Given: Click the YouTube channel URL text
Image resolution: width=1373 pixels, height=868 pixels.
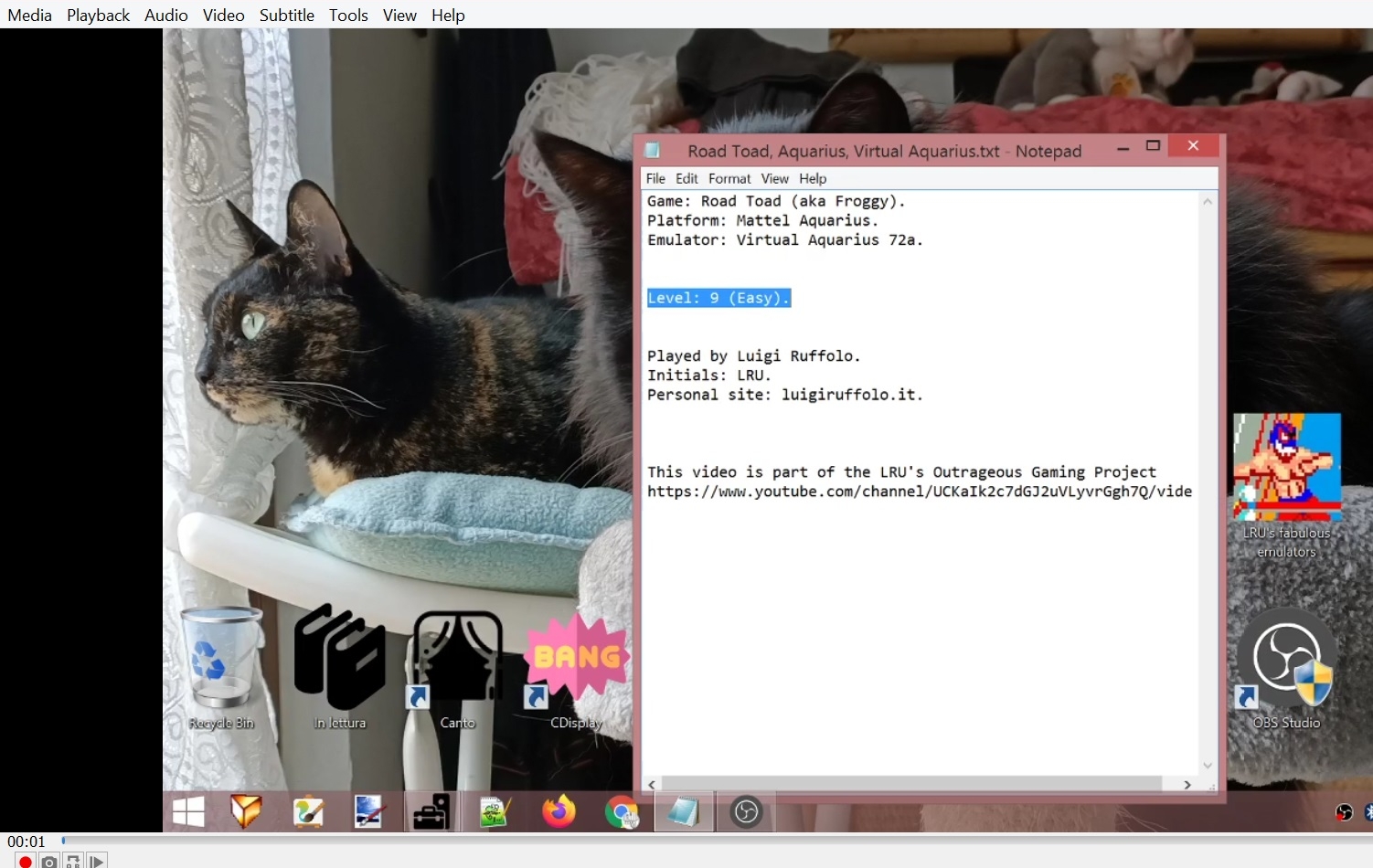Looking at the screenshot, I should (x=919, y=492).
